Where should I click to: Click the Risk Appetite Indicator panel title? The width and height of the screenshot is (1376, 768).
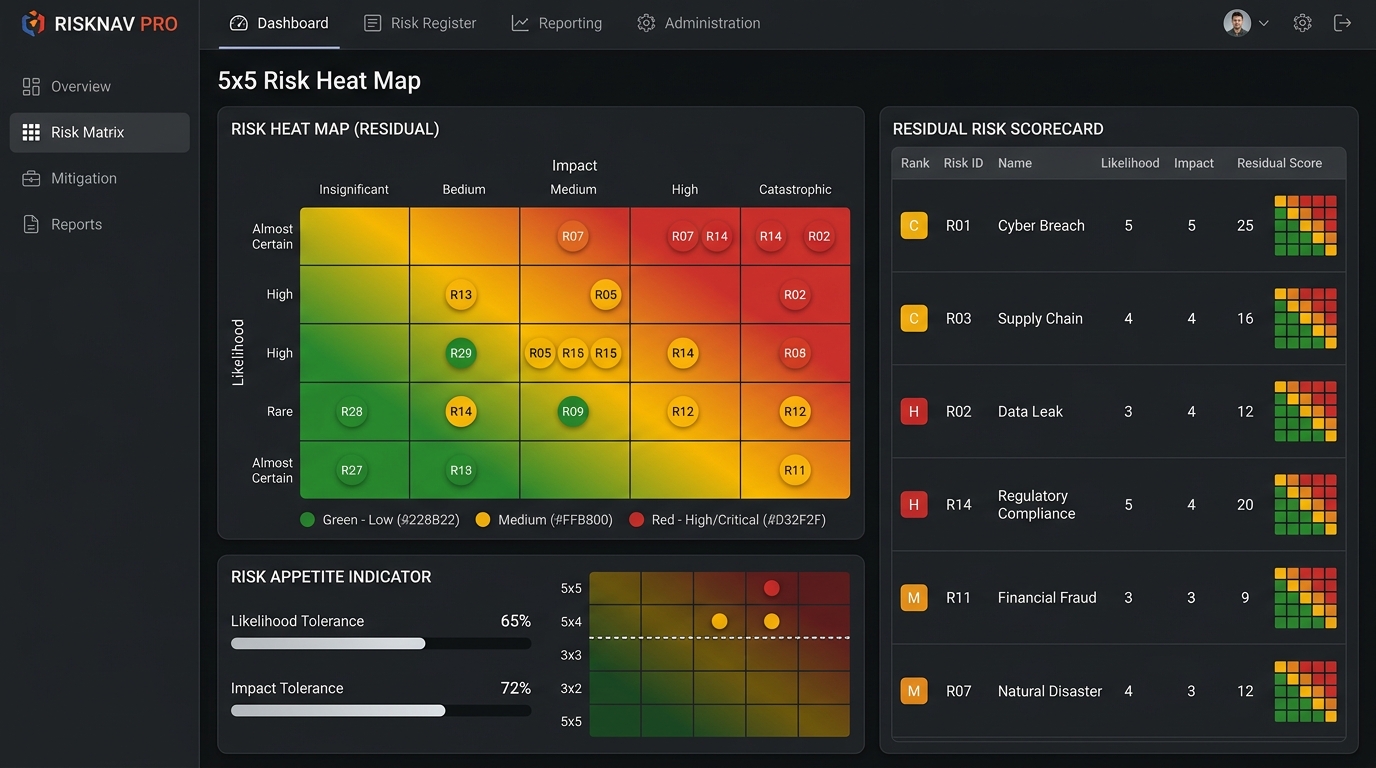(331, 577)
